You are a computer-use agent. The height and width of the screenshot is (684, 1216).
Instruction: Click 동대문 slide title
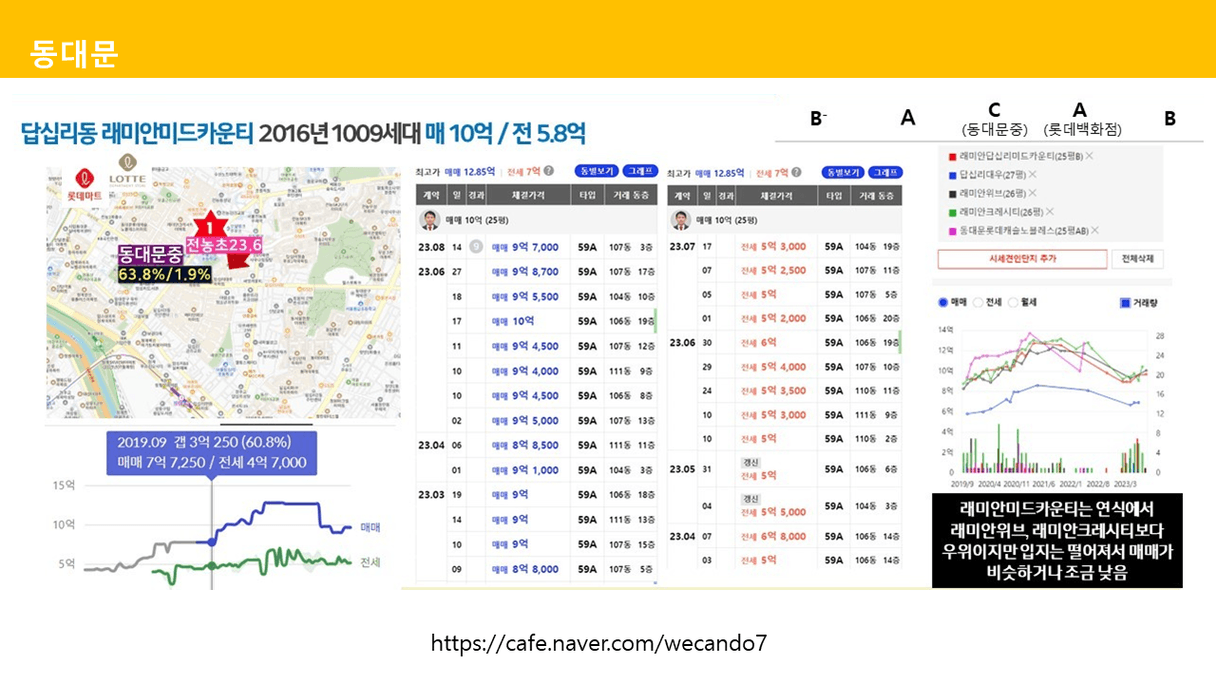pyautogui.click(x=74, y=52)
